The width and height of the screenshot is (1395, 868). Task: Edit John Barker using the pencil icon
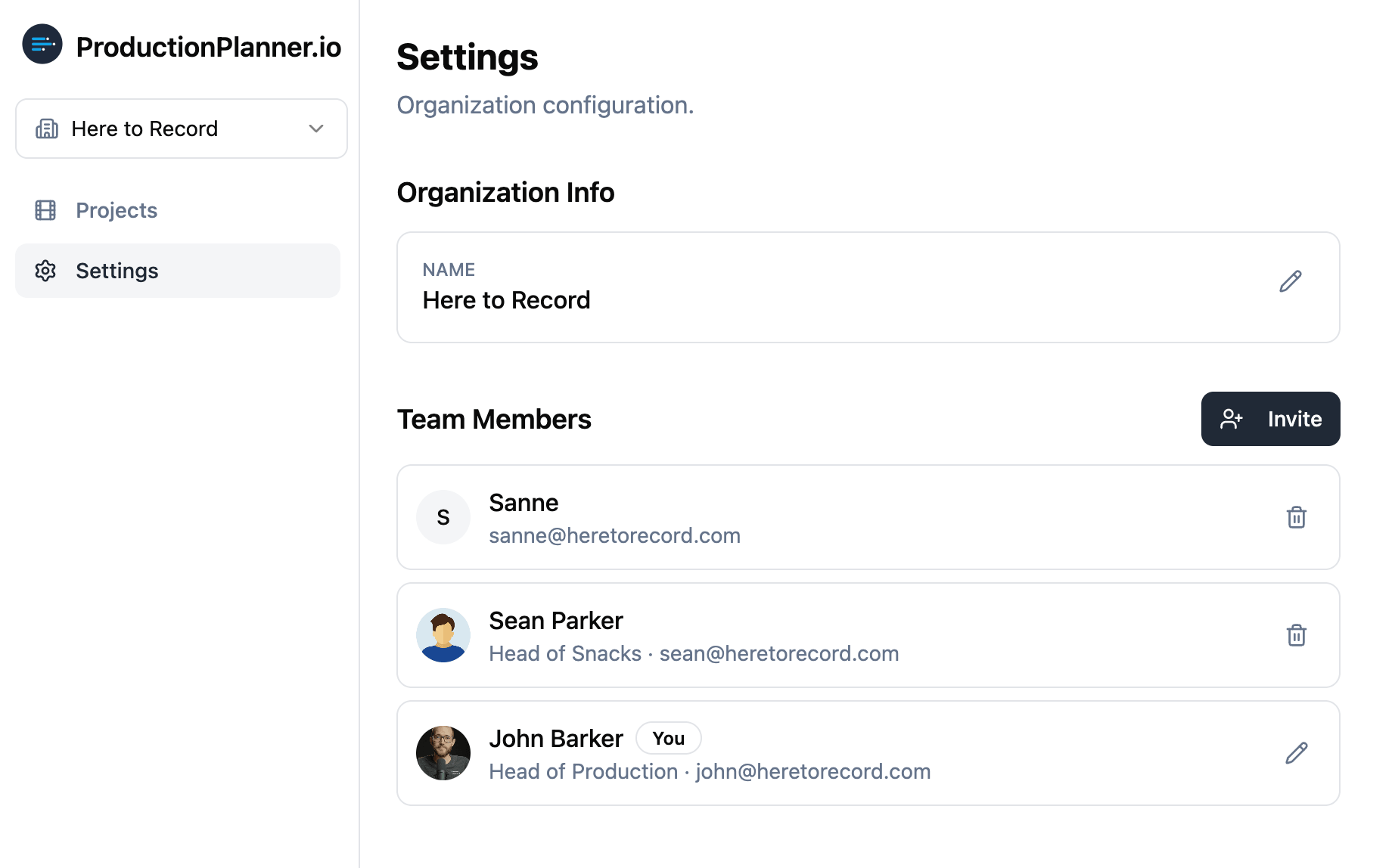tap(1297, 753)
